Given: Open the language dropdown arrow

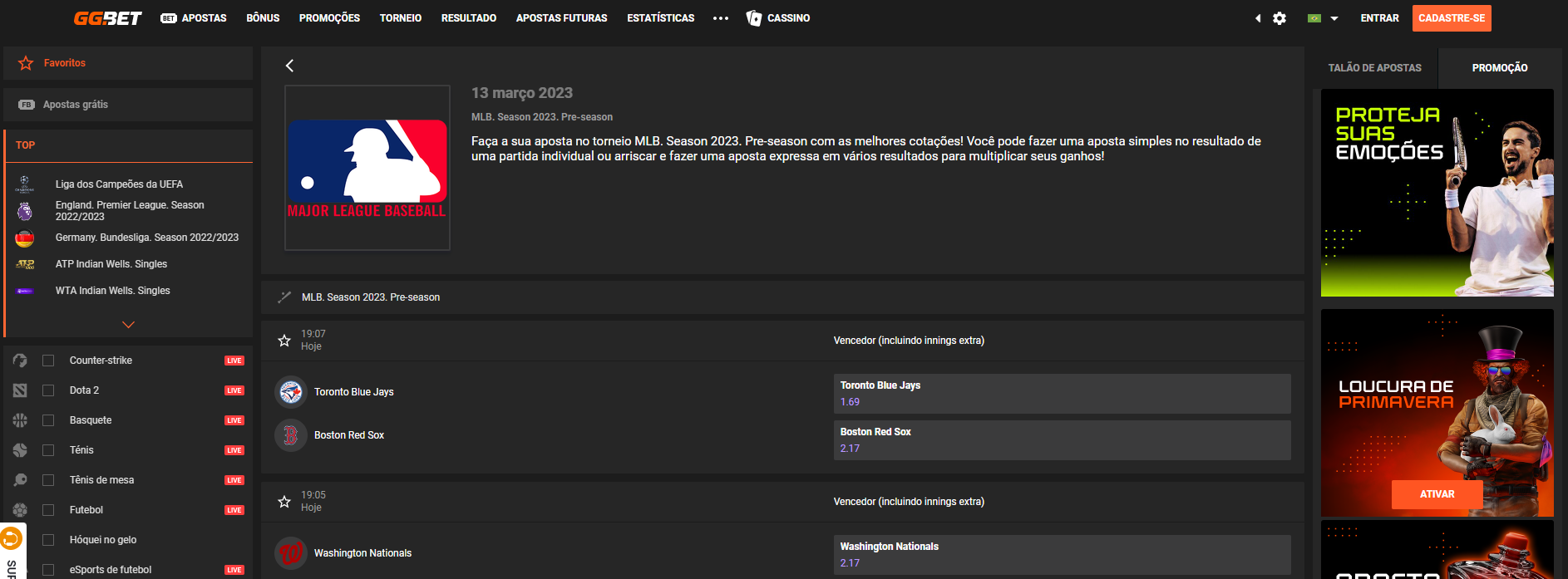Looking at the screenshot, I should click(x=1334, y=18).
